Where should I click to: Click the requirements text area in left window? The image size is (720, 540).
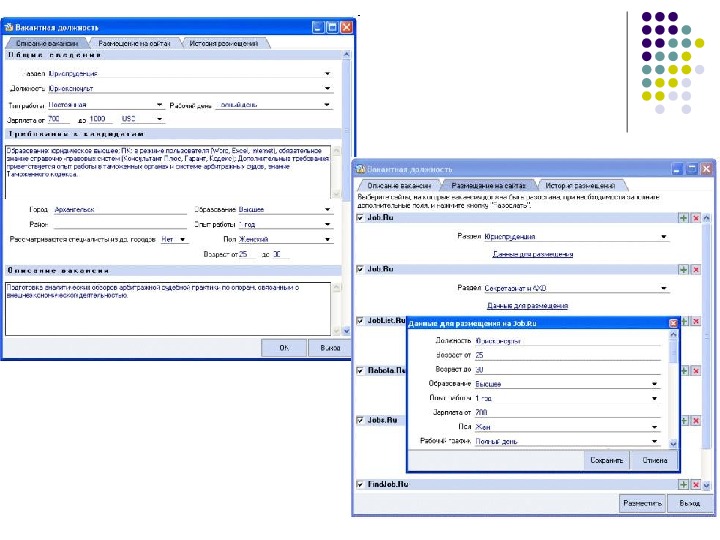pos(168,172)
